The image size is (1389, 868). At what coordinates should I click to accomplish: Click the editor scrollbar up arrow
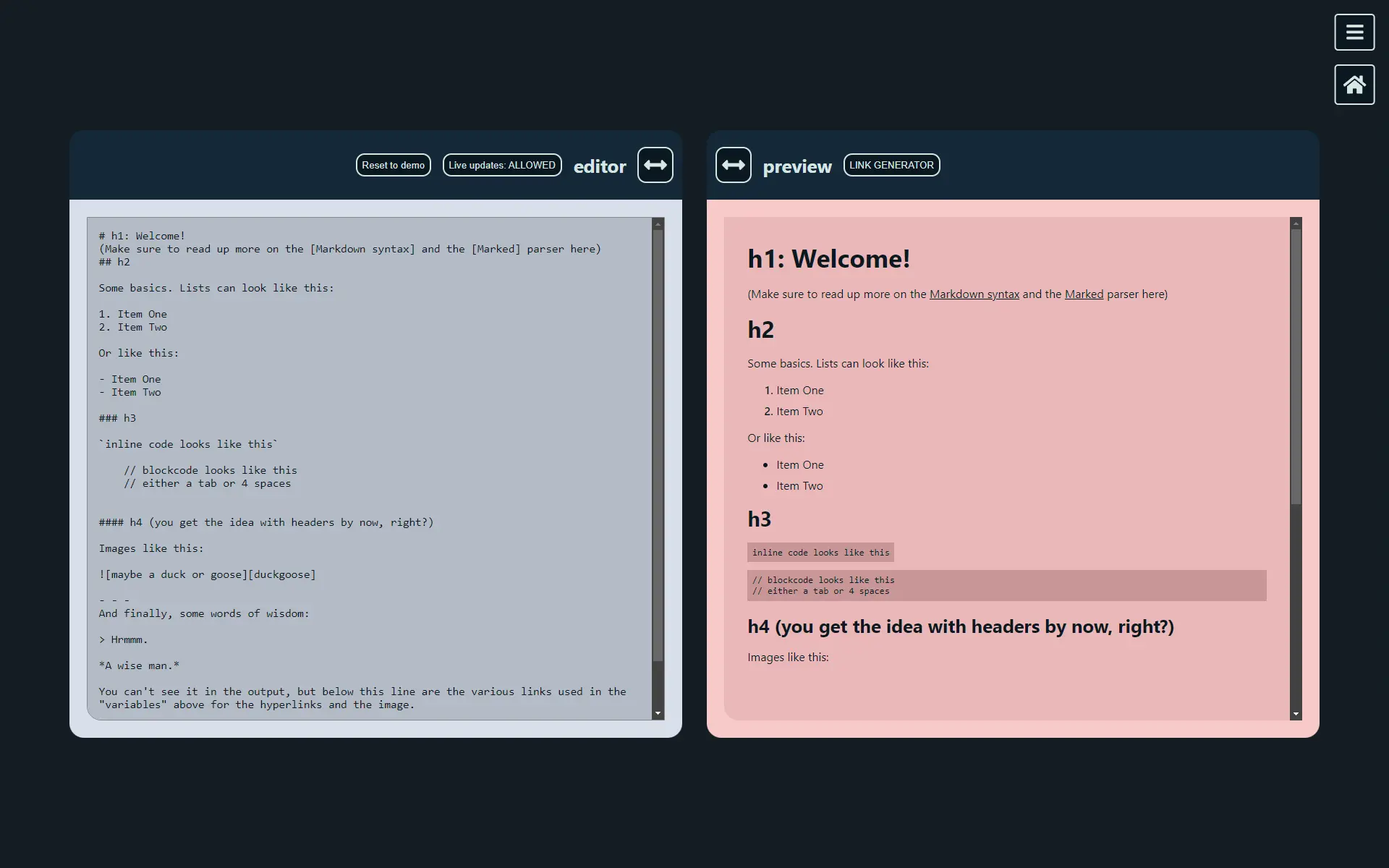point(658,224)
